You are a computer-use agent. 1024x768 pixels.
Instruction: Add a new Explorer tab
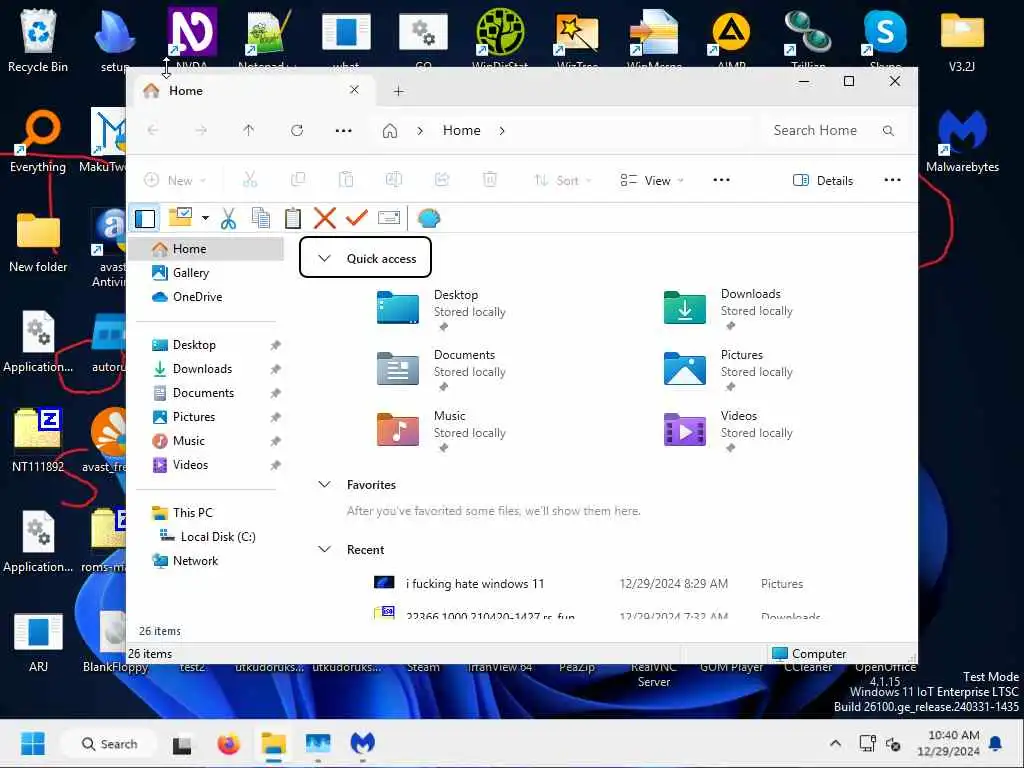398,91
